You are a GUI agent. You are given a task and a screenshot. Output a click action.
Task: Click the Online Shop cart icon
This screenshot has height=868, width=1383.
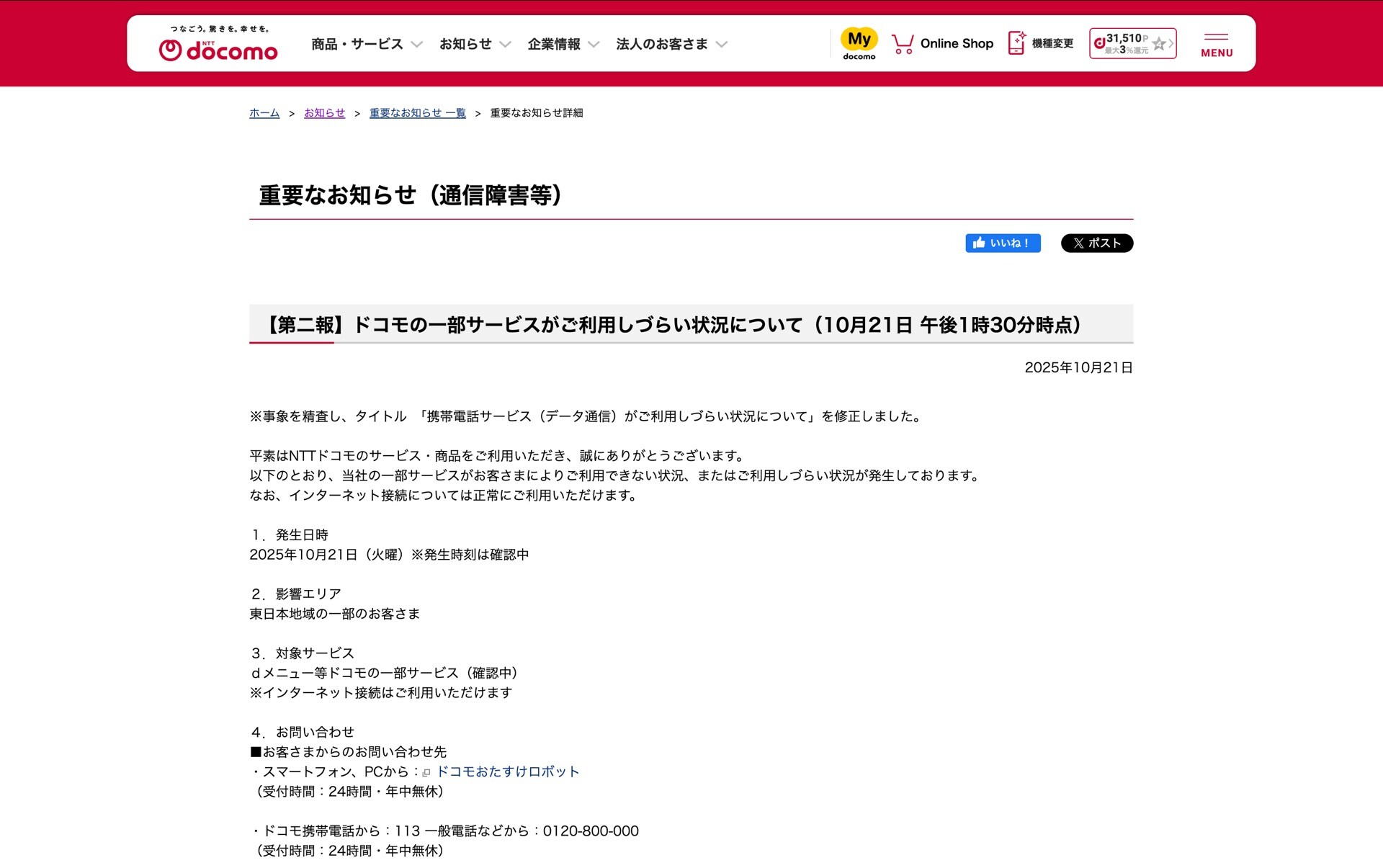pyautogui.click(x=902, y=44)
